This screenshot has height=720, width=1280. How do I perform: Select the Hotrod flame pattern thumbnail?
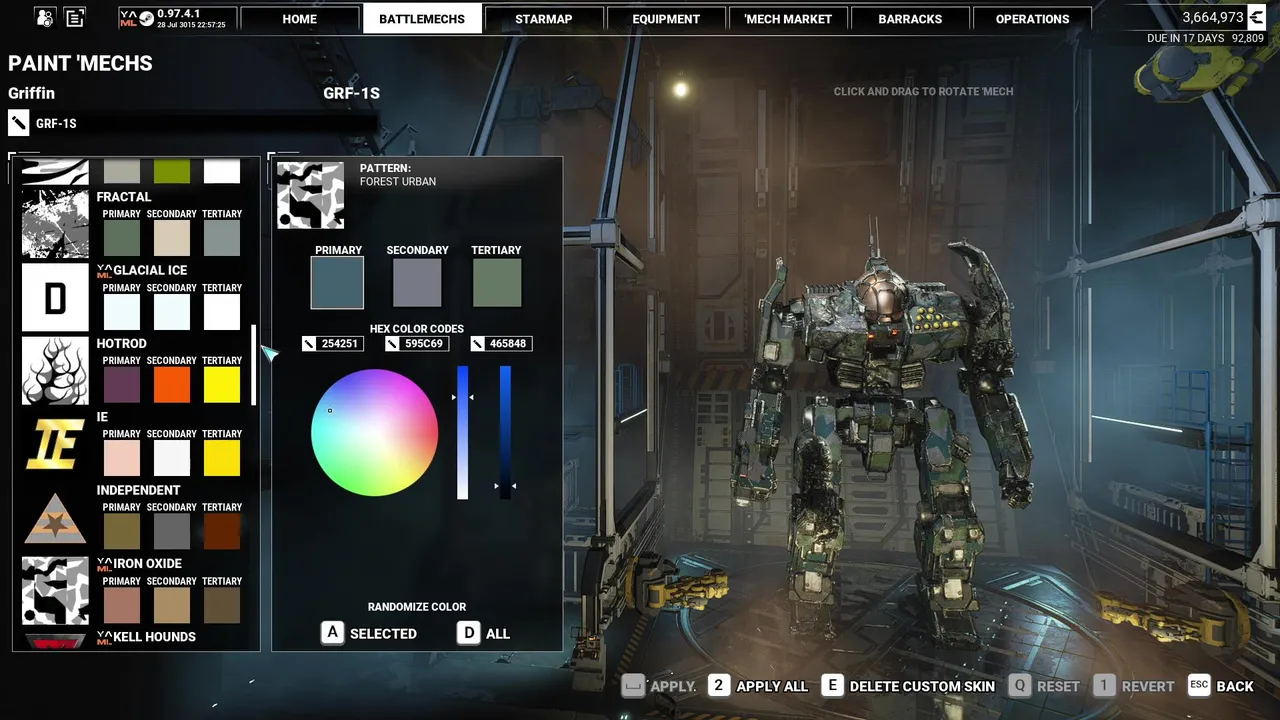tap(55, 370)
